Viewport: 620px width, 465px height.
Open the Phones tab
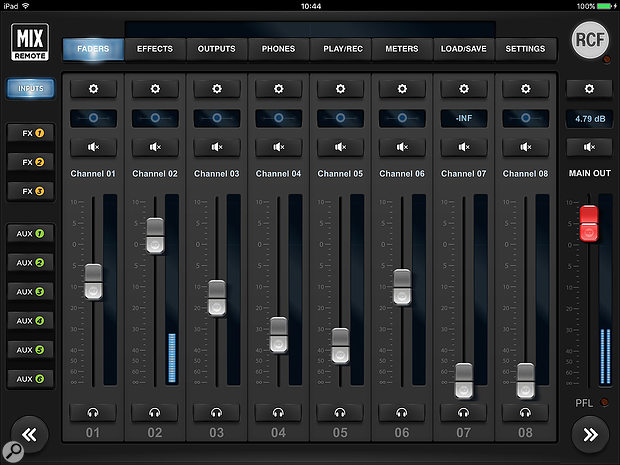(278, 49)
